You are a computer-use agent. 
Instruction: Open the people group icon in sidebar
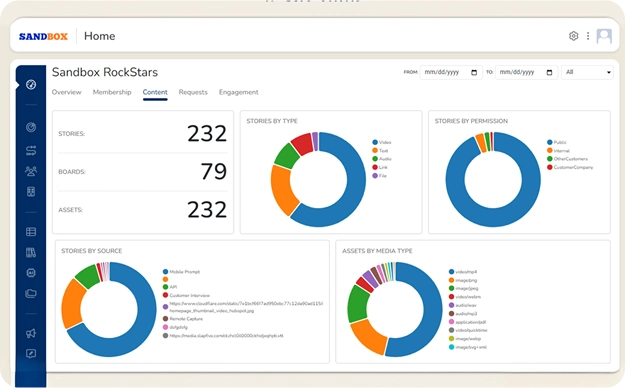pyautogui.click(x=31, y=171)
